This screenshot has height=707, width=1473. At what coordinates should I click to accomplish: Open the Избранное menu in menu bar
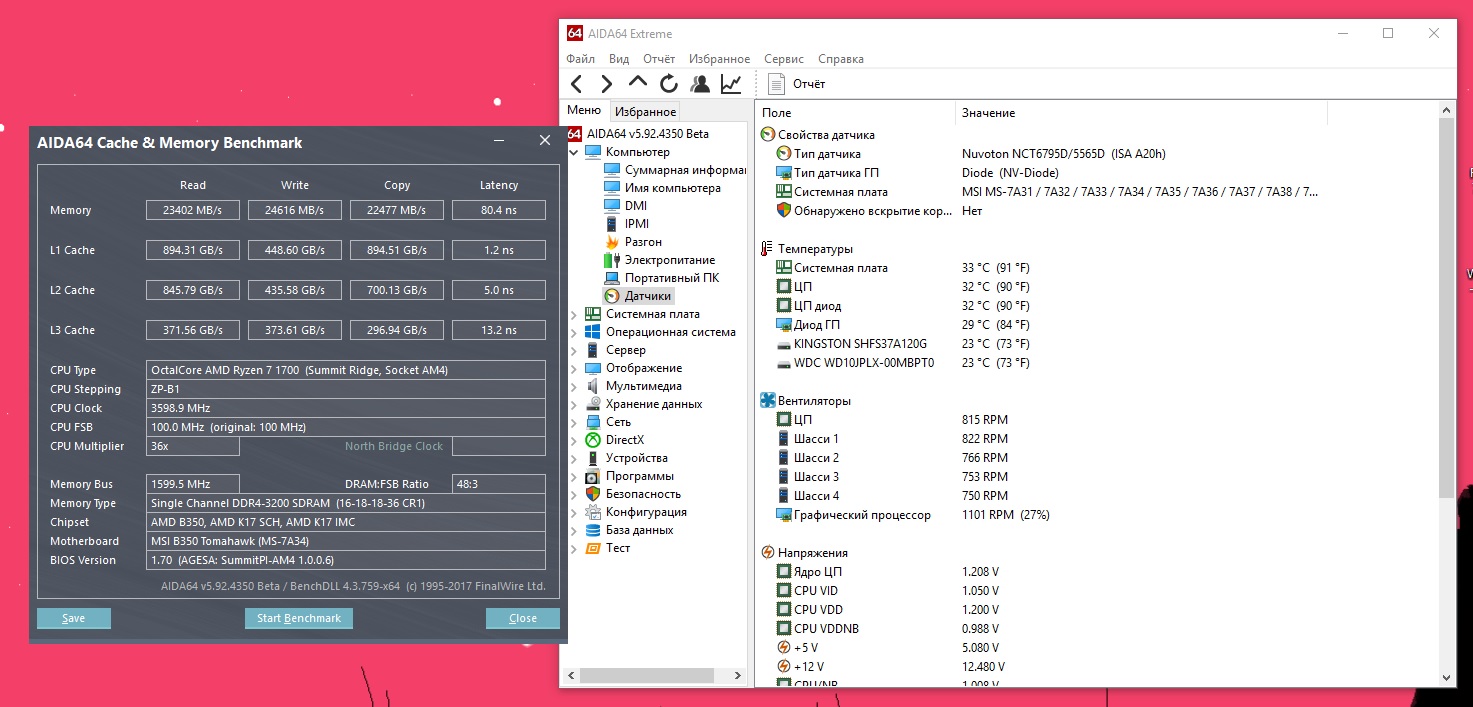point(719,59)
